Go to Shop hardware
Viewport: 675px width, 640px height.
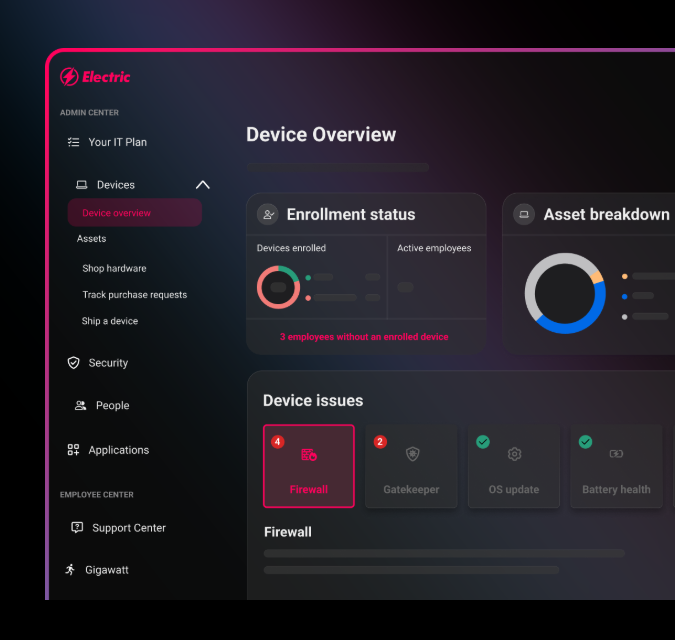tap(114, 269)
